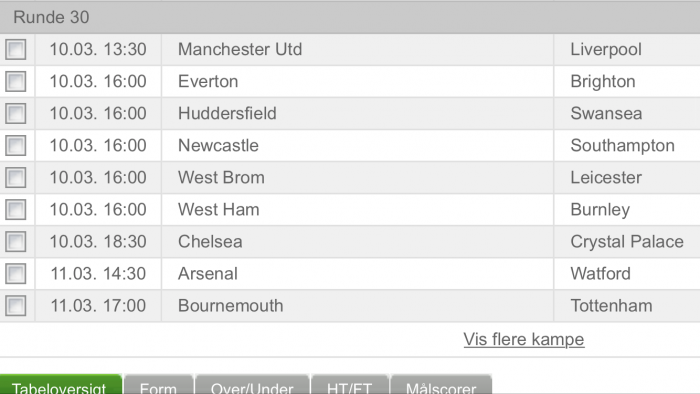Enable the West Ham vs Burnley checkbox

pyautogui.click(x=16, y=210)
